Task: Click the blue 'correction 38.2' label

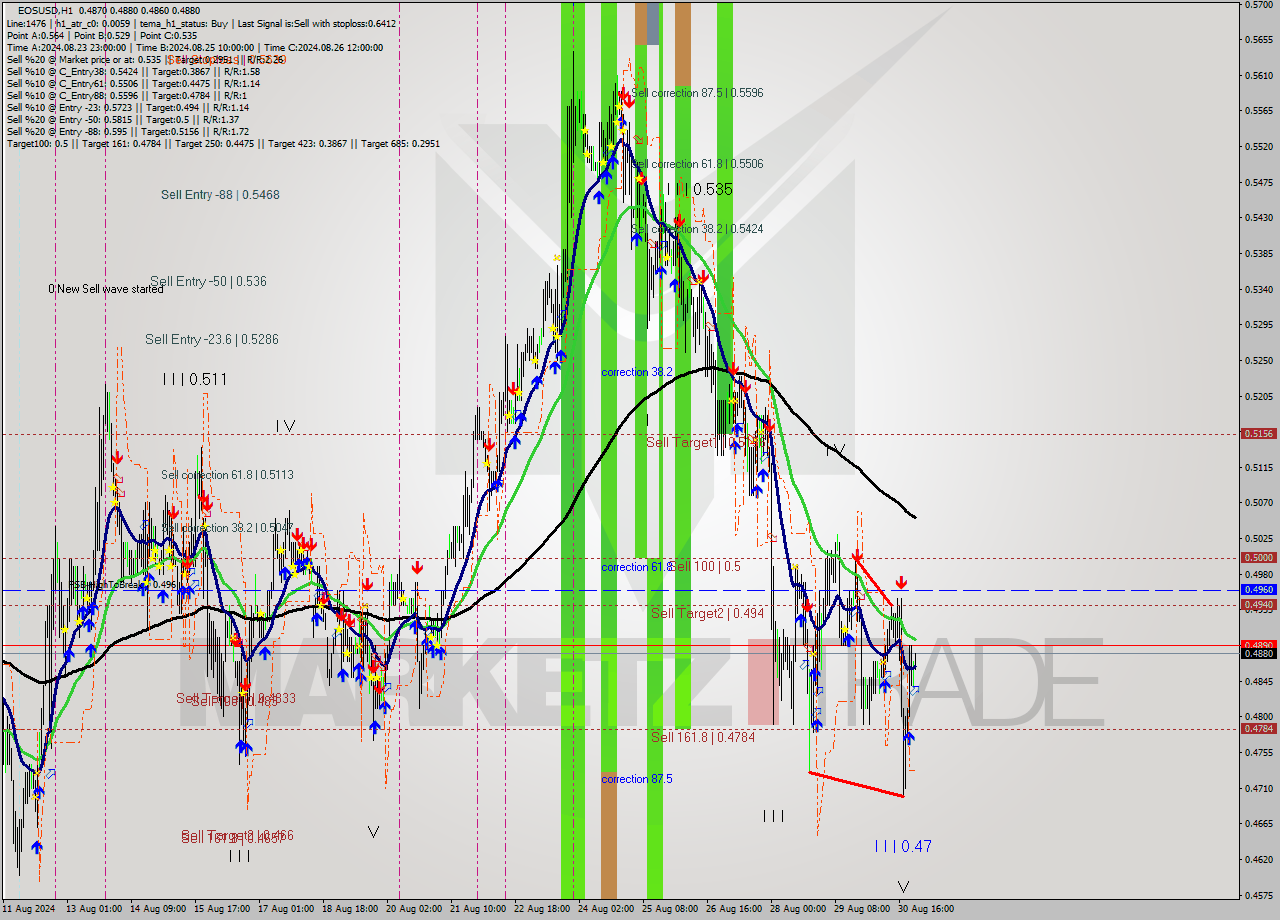Action: tap(637, 372)
